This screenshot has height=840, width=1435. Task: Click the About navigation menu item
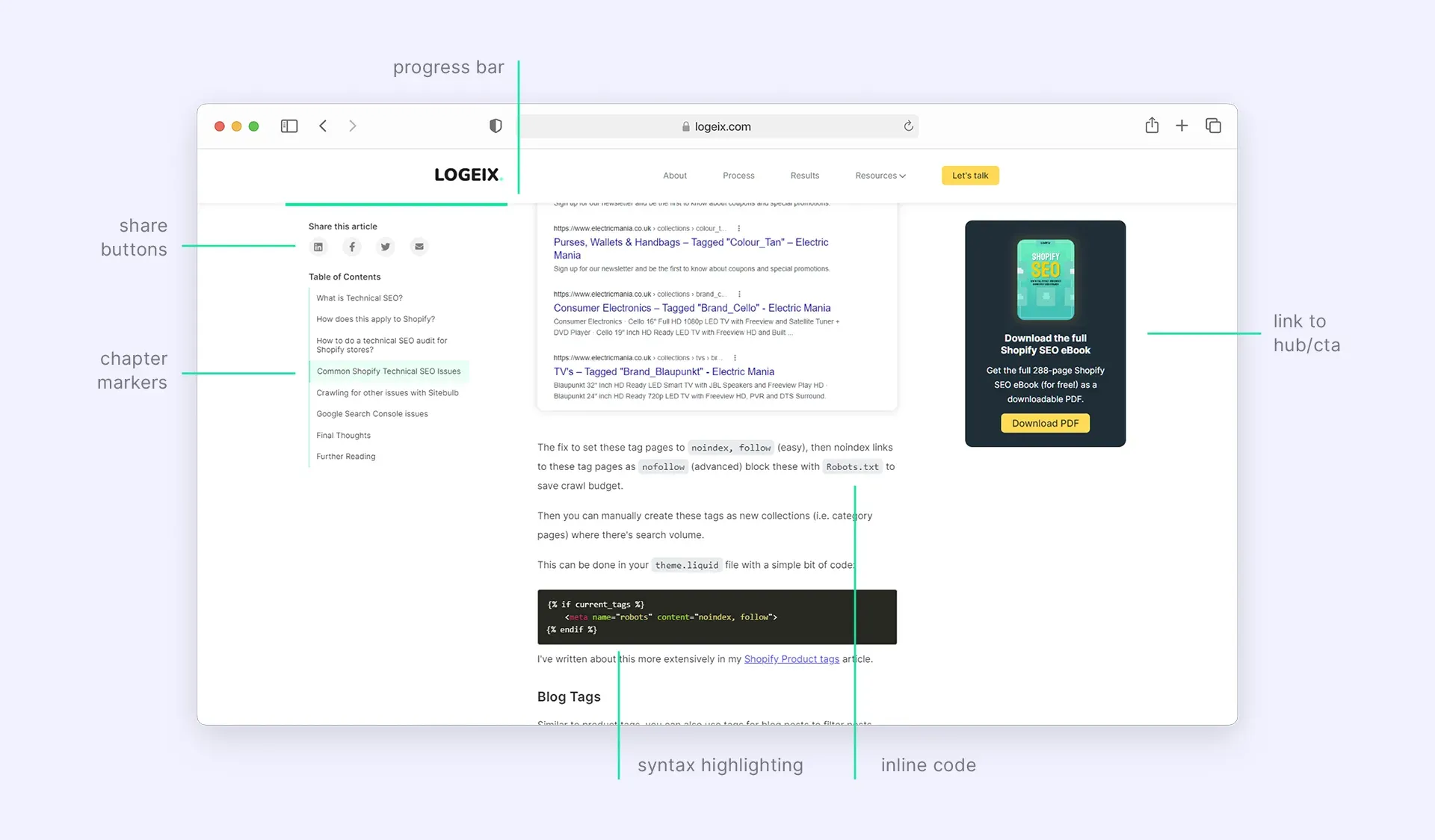pyautogui.click(x=676, y=176)
